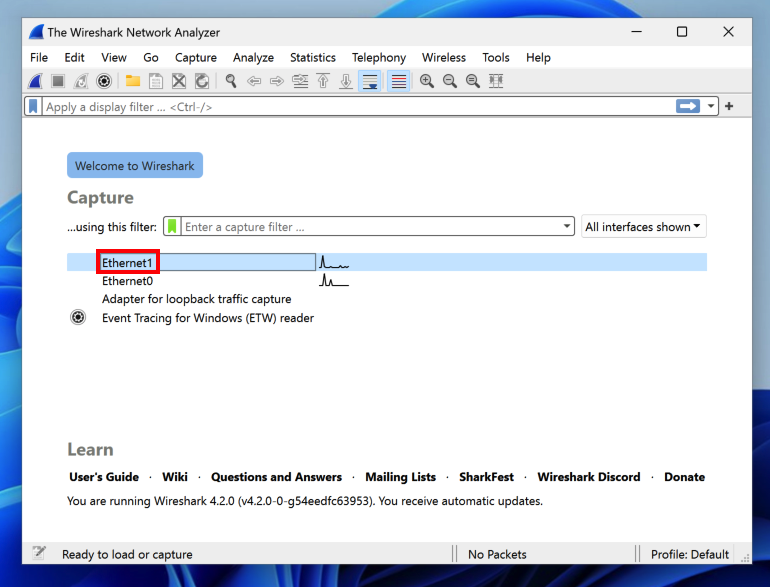Select the Ethernet0 interface
The height and width of the screenshot is (587, 770).
127,281
